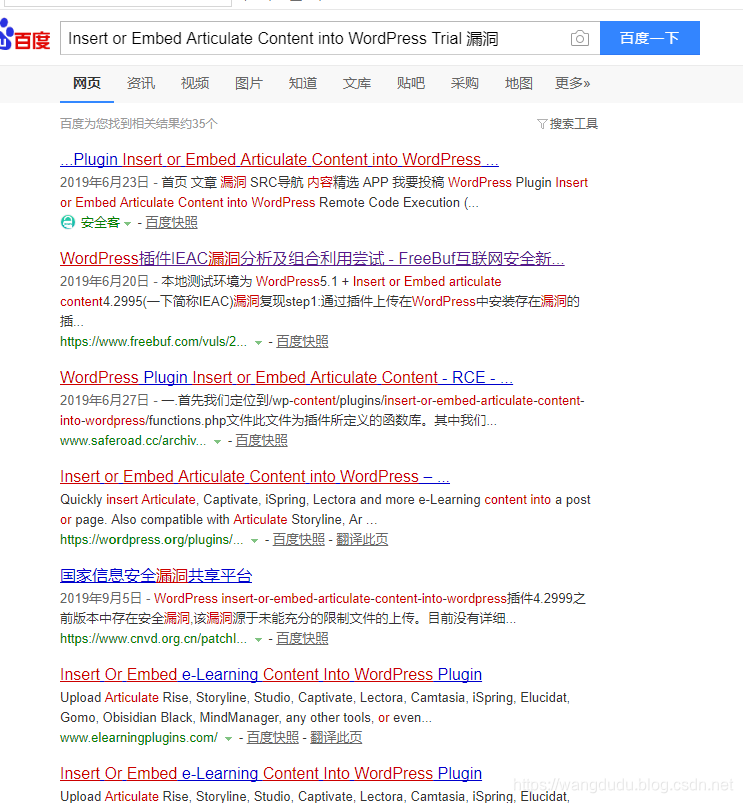743x803 pixels.
Task: Click the 百度一下 search button
Action: 649,38
